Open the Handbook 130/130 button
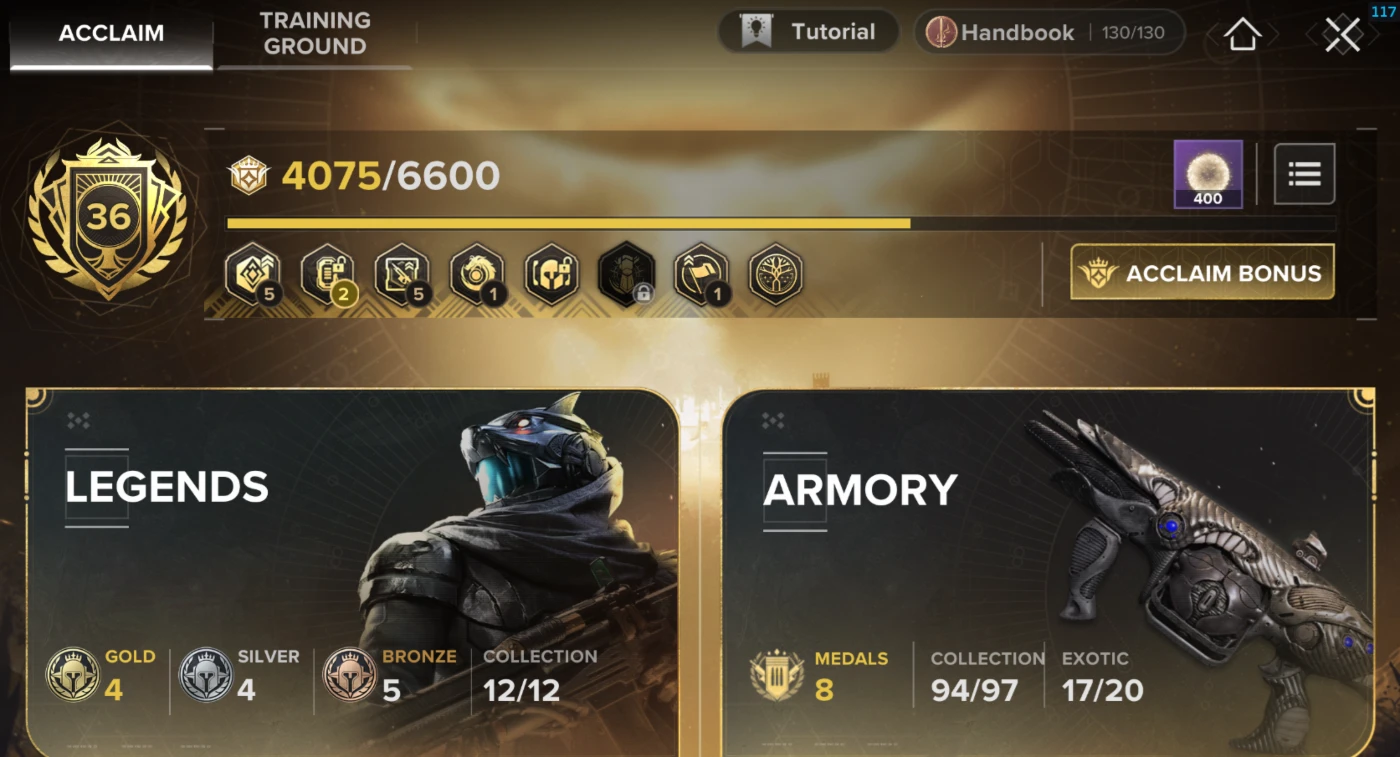 pos(1049,32)
